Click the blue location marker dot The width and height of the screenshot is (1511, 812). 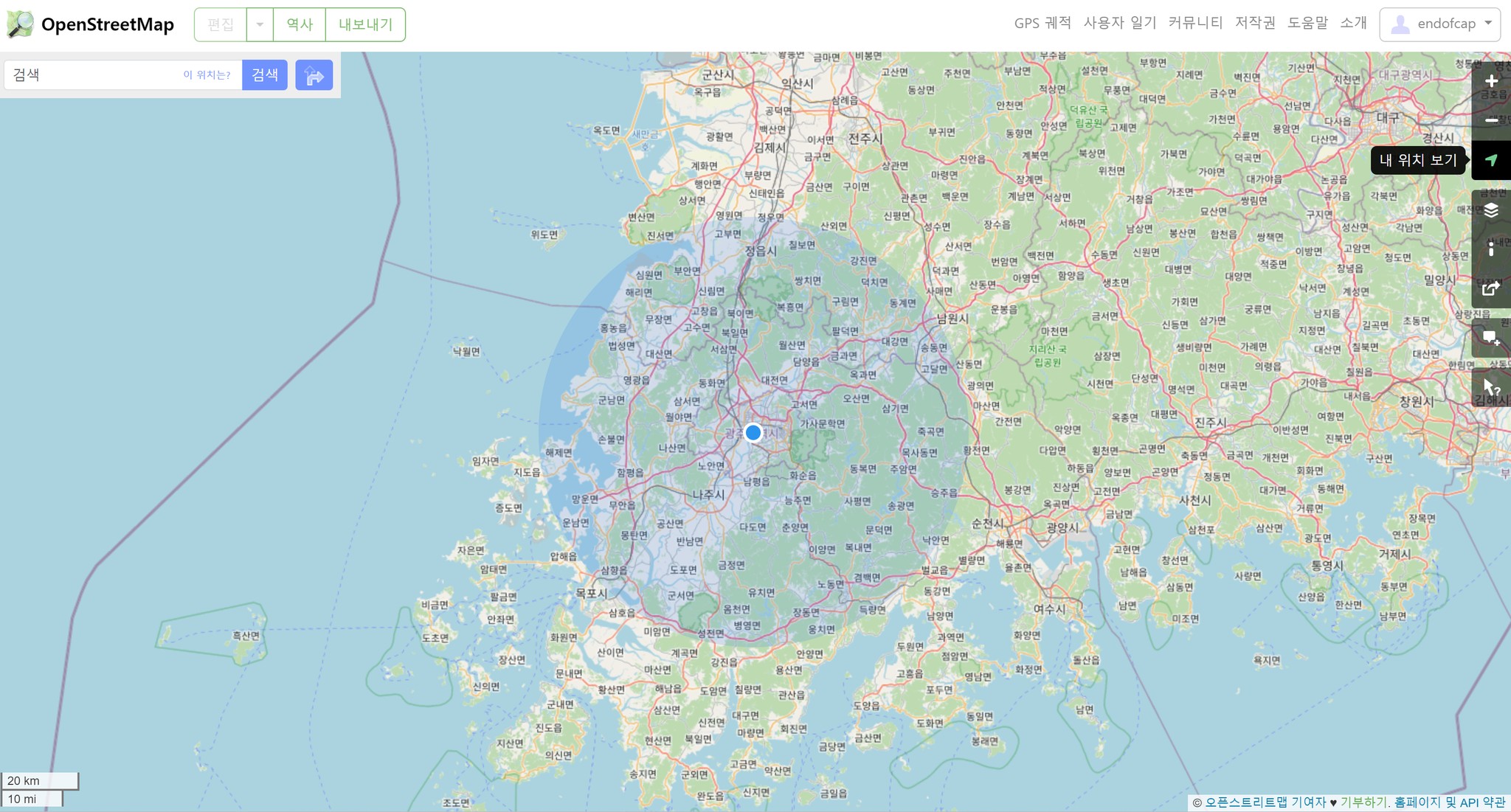pyautogui.click(x=753, y=432)
